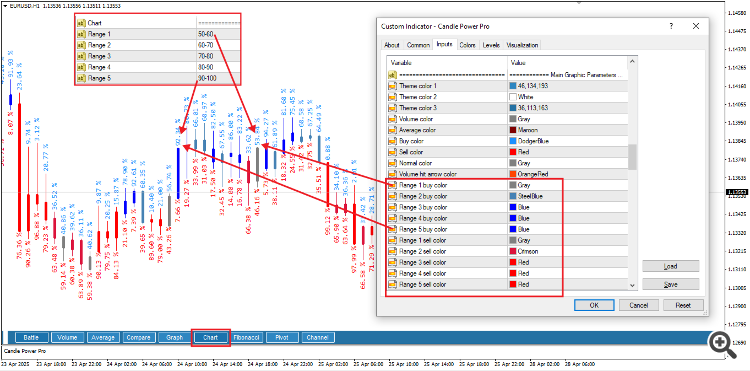750x371 pixels.
Task: Click the Range 5 sell color row icon
Action: point(393,284)
